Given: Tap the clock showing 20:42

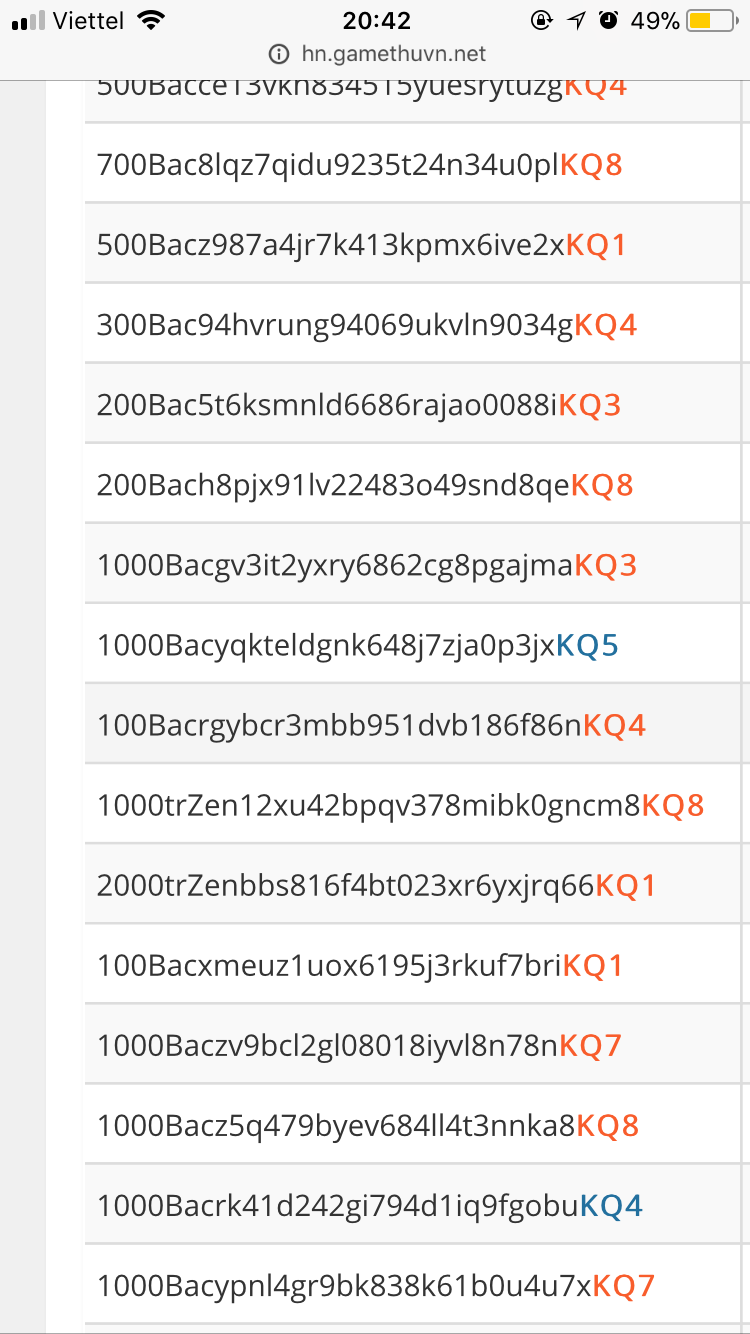Looking at the screenshot, I should 375,18.
